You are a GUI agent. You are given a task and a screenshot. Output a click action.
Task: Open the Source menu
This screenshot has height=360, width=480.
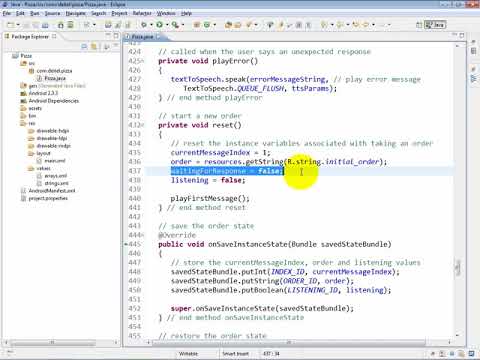[52, 13]
